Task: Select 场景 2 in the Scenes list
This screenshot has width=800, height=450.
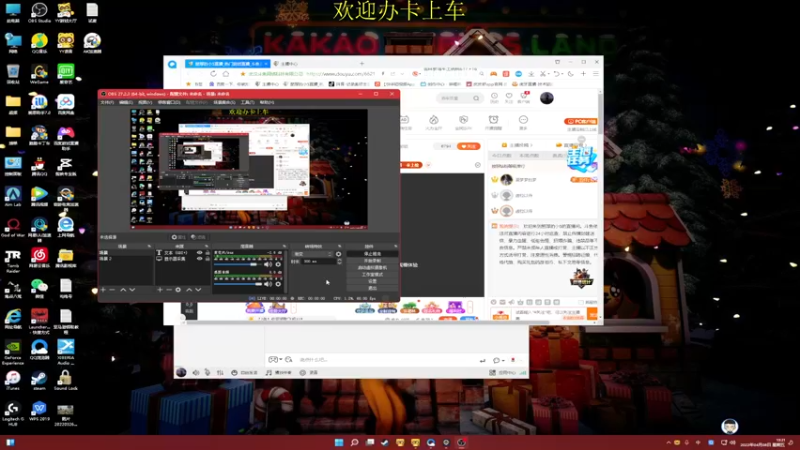Action: click(x=126, y=259)
